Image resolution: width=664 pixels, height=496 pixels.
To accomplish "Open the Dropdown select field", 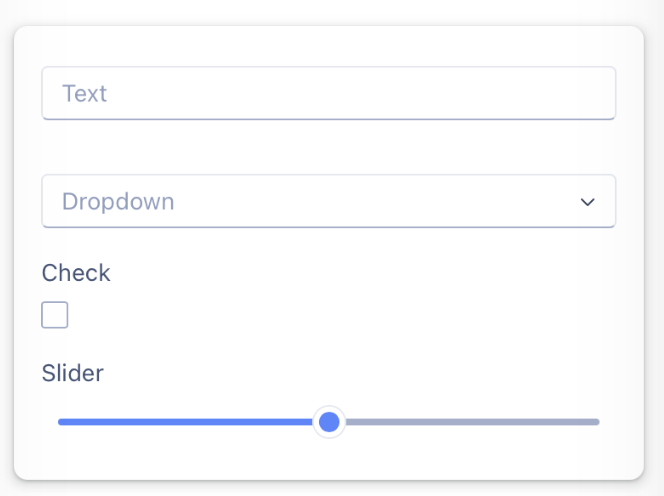I will 329,201.
